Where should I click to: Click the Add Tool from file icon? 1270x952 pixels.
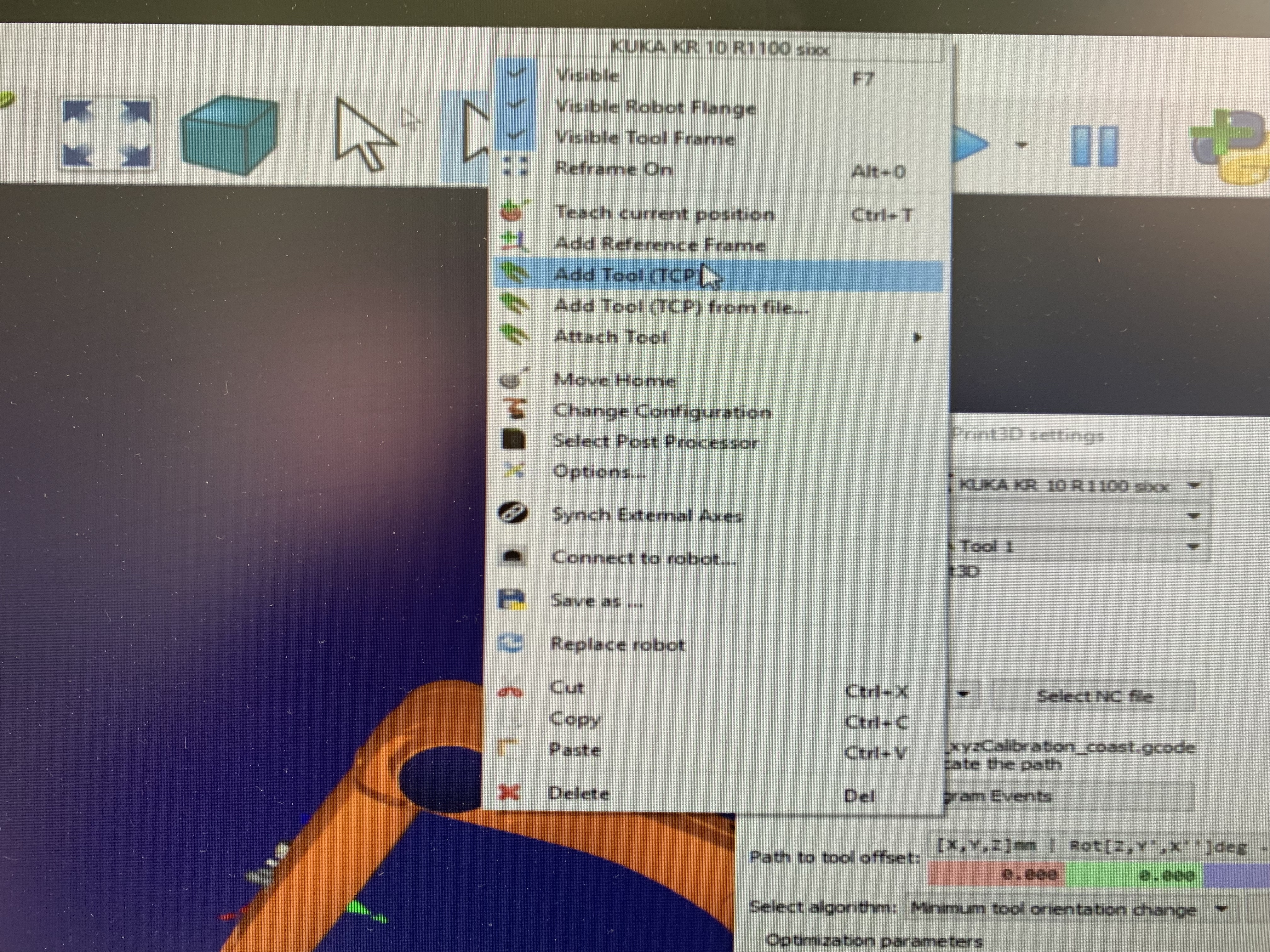point(514,304)
